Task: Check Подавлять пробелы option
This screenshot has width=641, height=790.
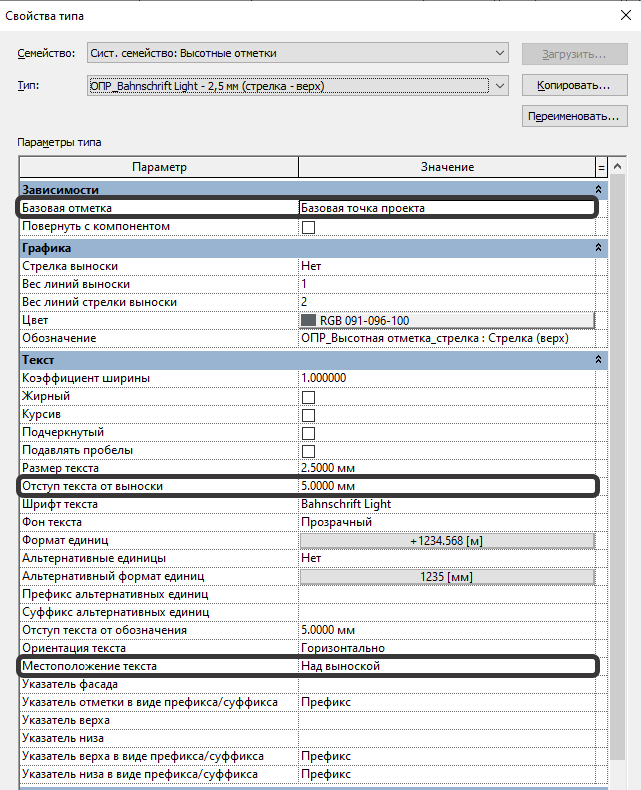Action: 308,451
